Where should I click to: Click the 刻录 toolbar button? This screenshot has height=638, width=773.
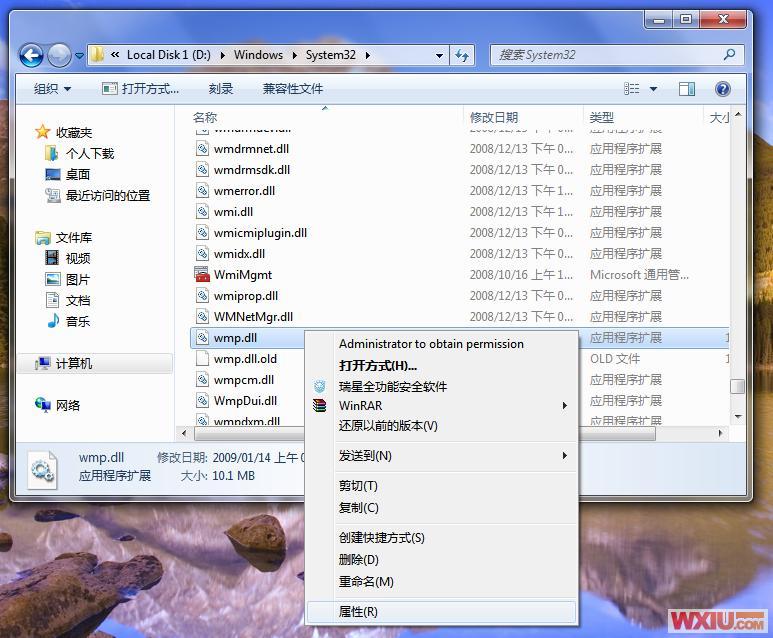[221, 89]
